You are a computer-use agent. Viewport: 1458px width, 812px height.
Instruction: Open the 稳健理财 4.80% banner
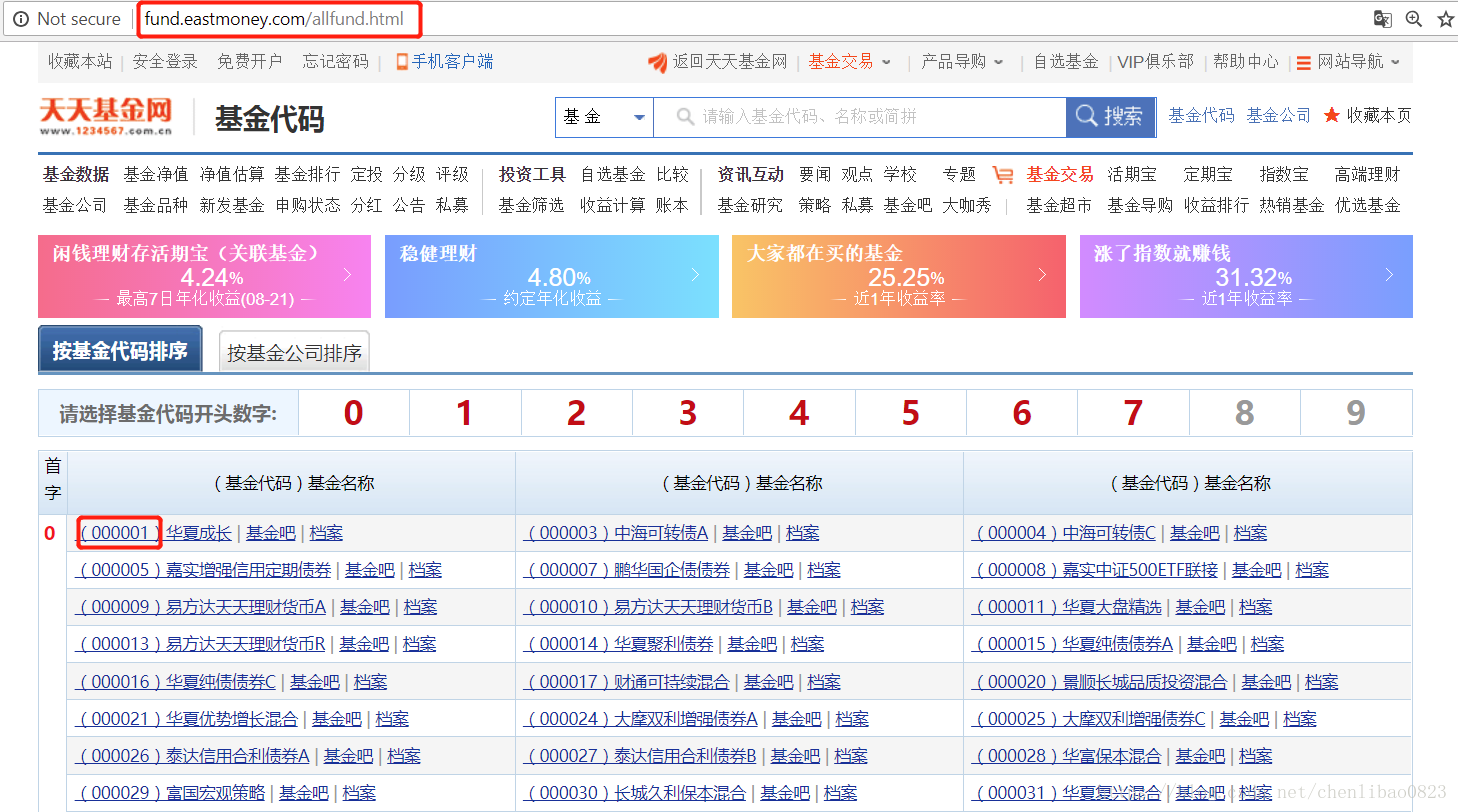pos(552,276)
